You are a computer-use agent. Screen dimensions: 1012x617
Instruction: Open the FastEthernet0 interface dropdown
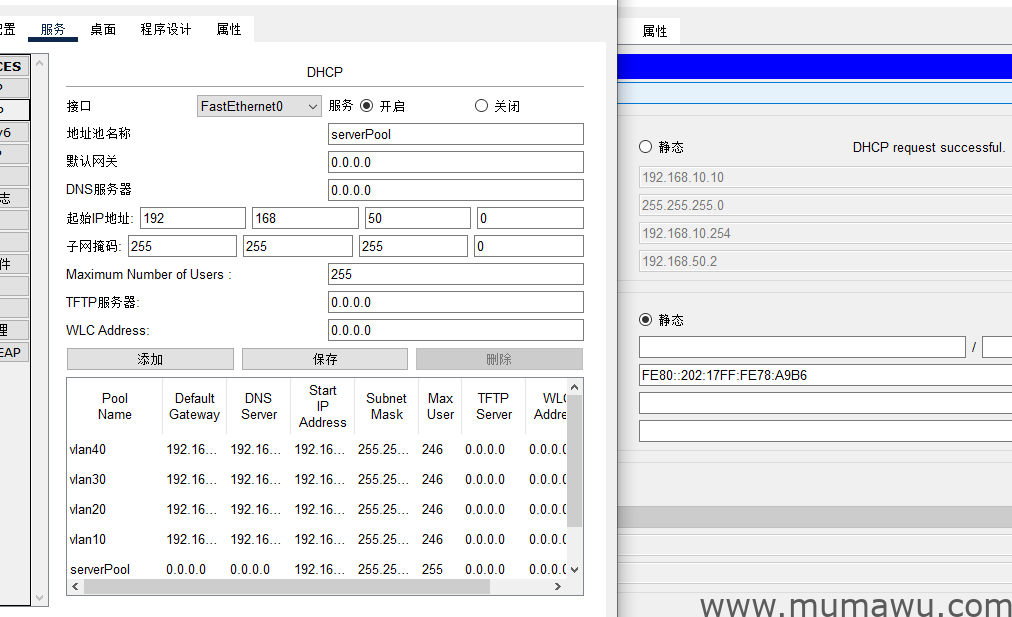[259, 106]
